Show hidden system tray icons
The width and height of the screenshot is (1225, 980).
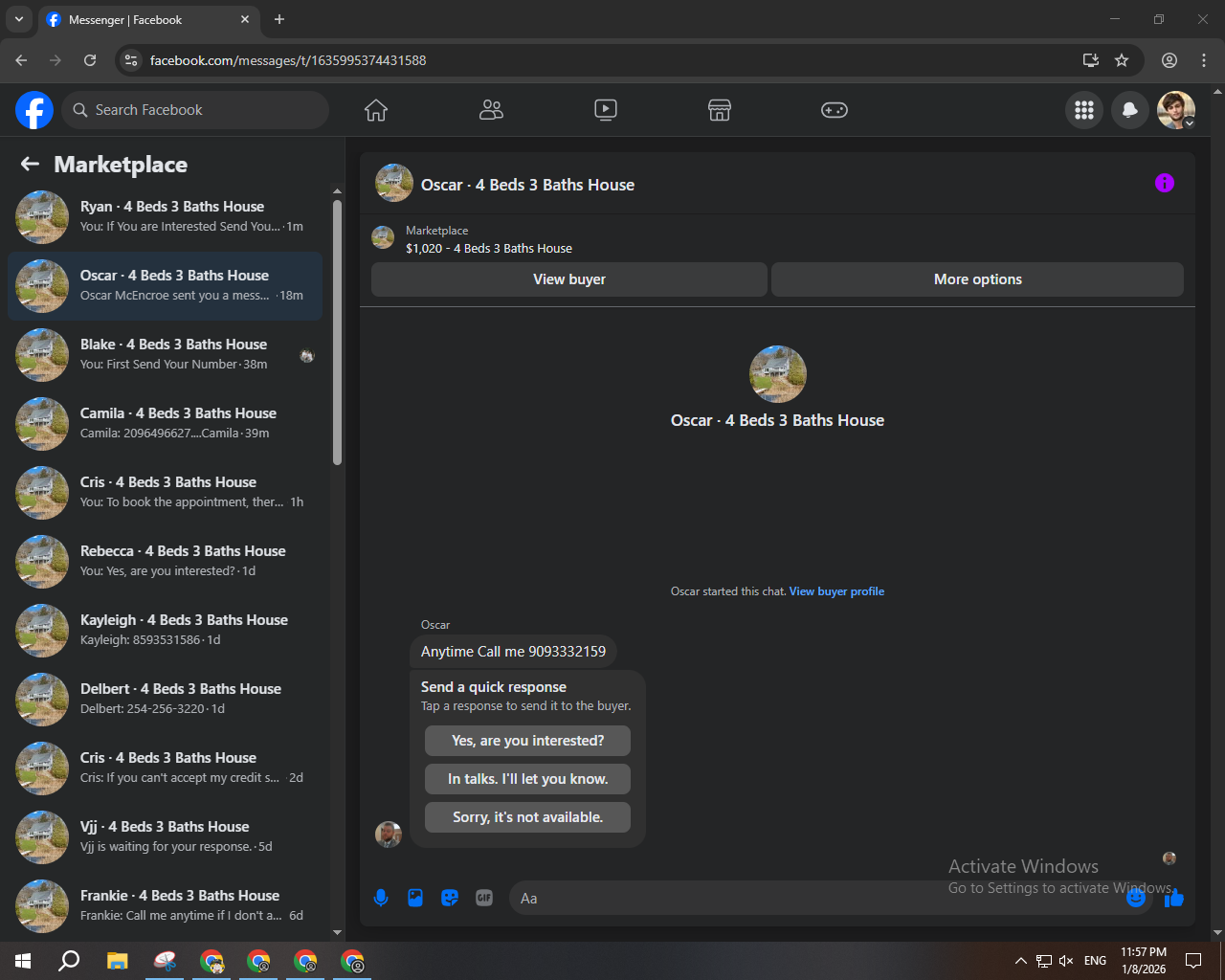point(1020,961)
